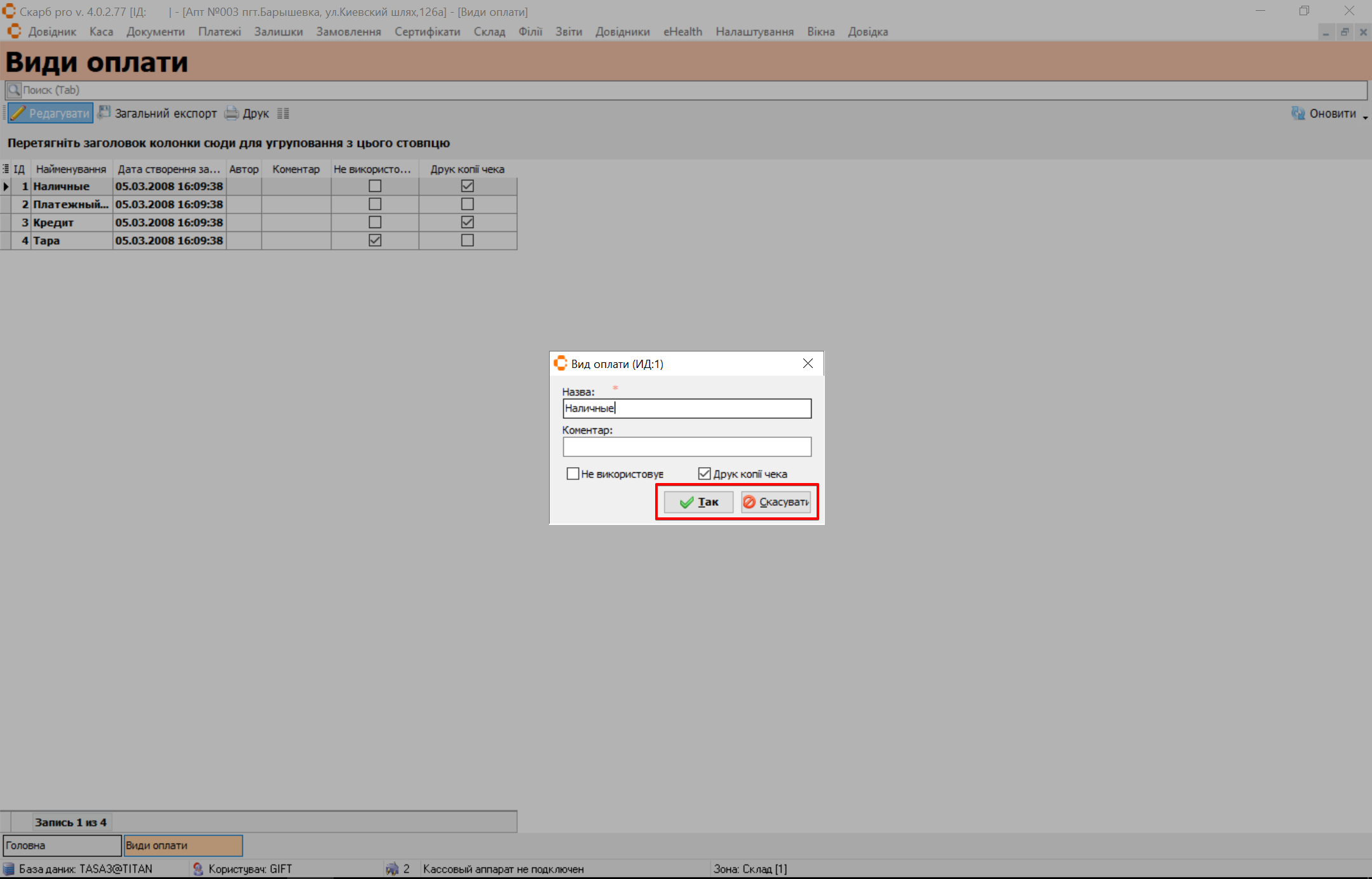Viewport: 1372px width, 879px height.
Task: Click the row indicator arrow for Наличные
Action: (6, 186)
